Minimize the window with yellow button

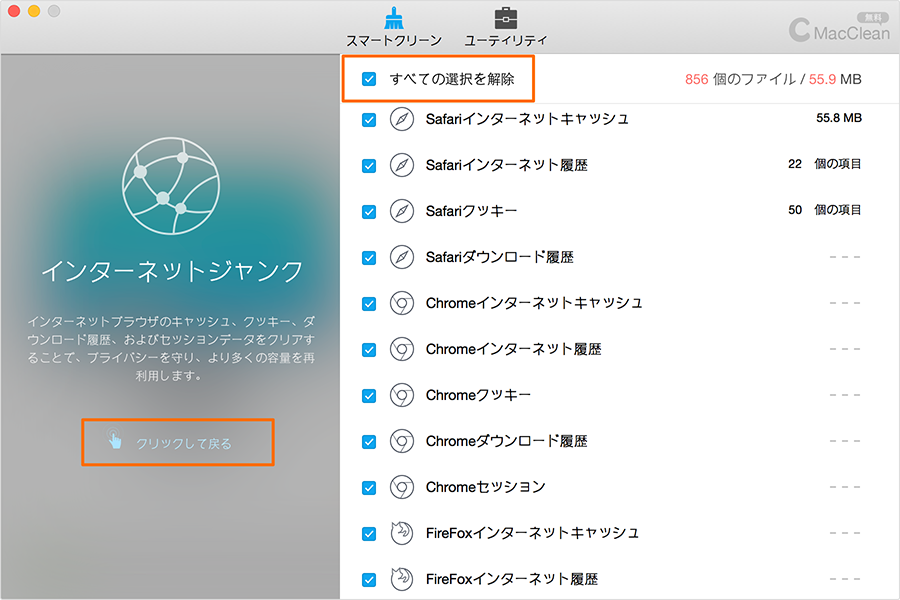[x=34, y=11]
